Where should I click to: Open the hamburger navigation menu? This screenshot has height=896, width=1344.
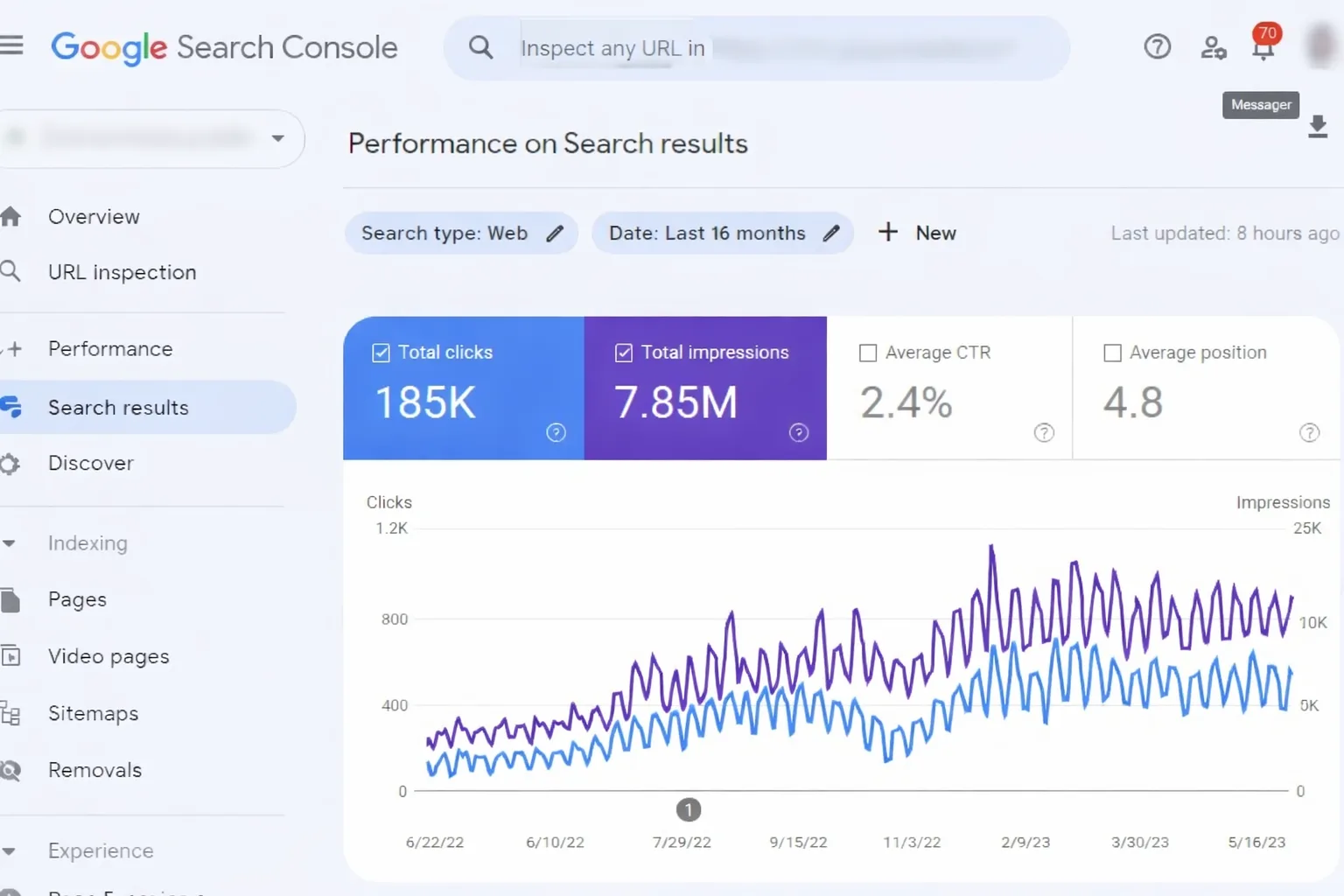point(13,46)
